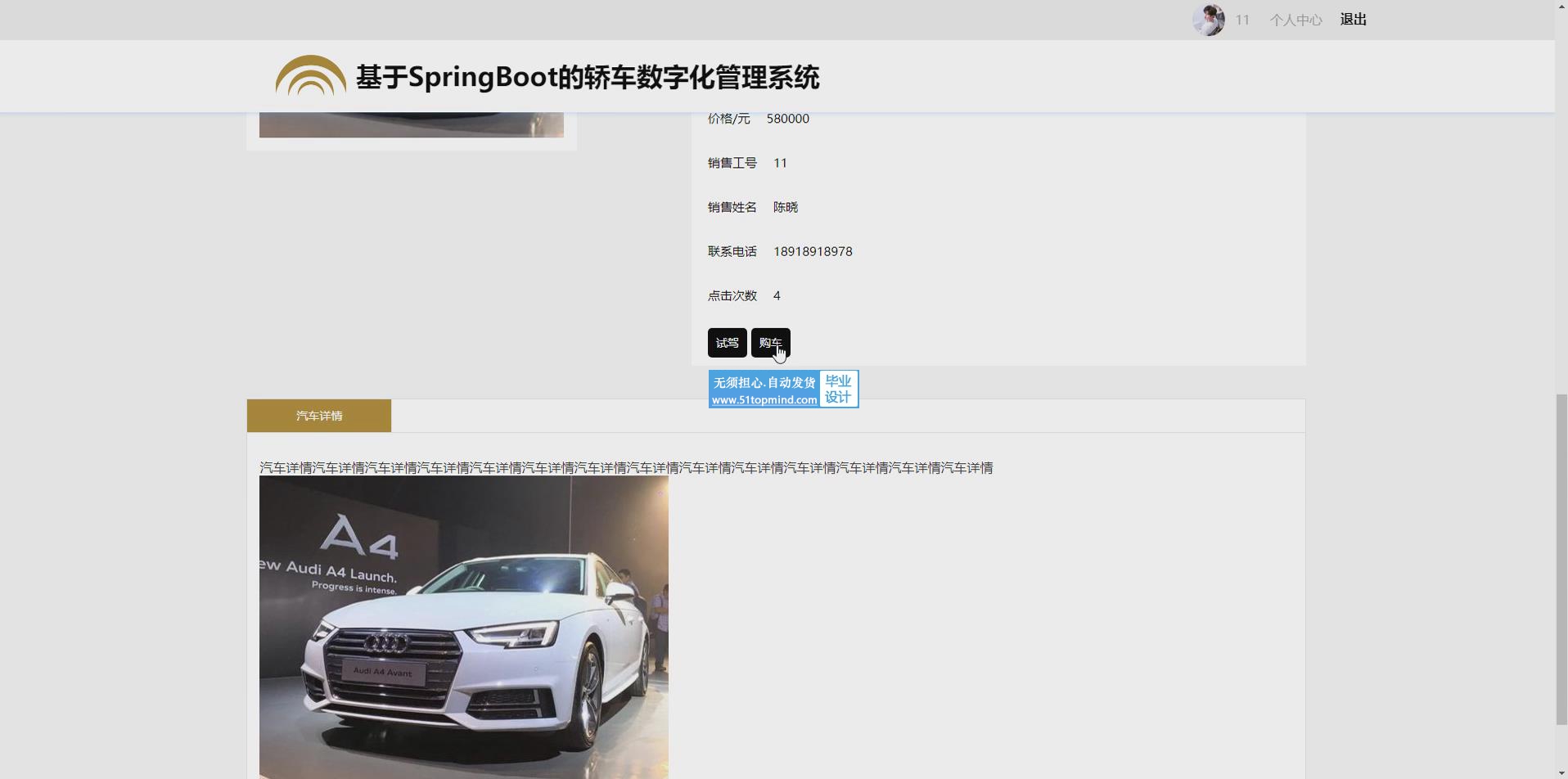
Task: Click the user avatar picture
Action: click(x=1208, y=20)
